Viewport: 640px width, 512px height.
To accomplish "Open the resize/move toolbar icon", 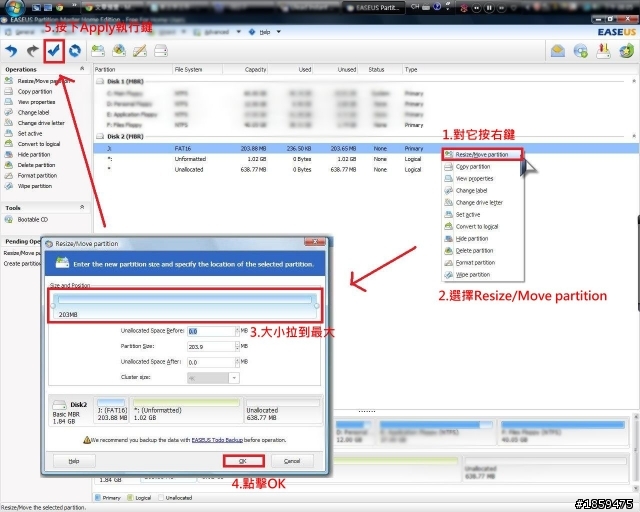I will pos(98,51).
